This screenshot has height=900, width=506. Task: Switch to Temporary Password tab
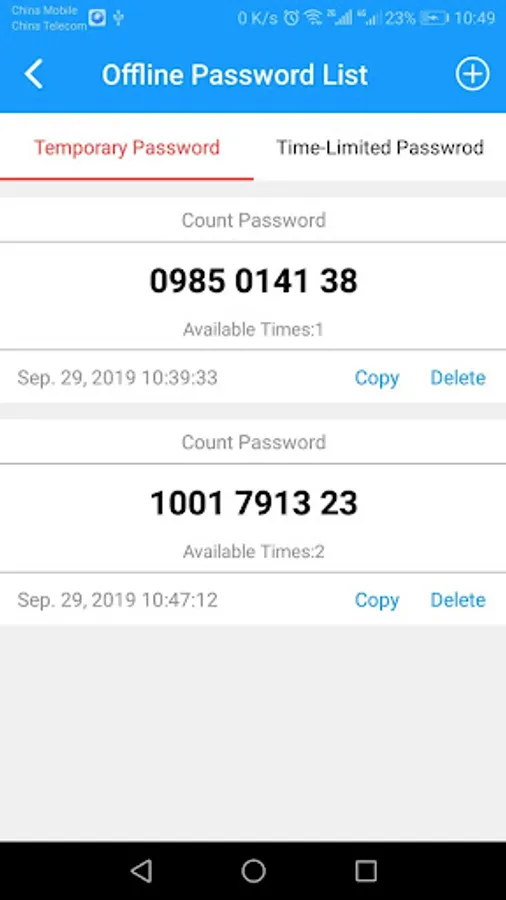point(127,148)
